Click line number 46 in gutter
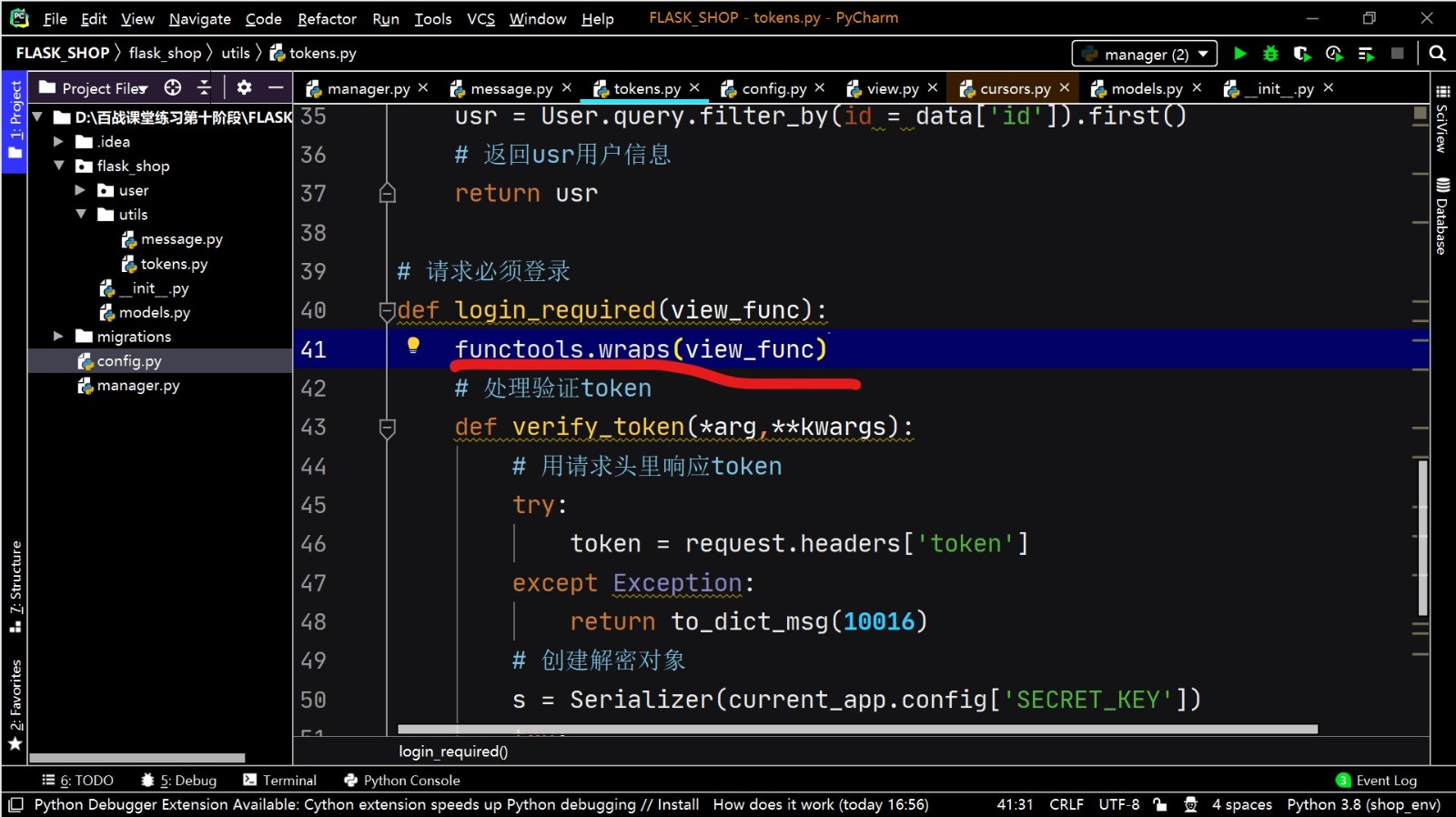The width and height of the screenshot is (1456, 817). coord(314,544)
